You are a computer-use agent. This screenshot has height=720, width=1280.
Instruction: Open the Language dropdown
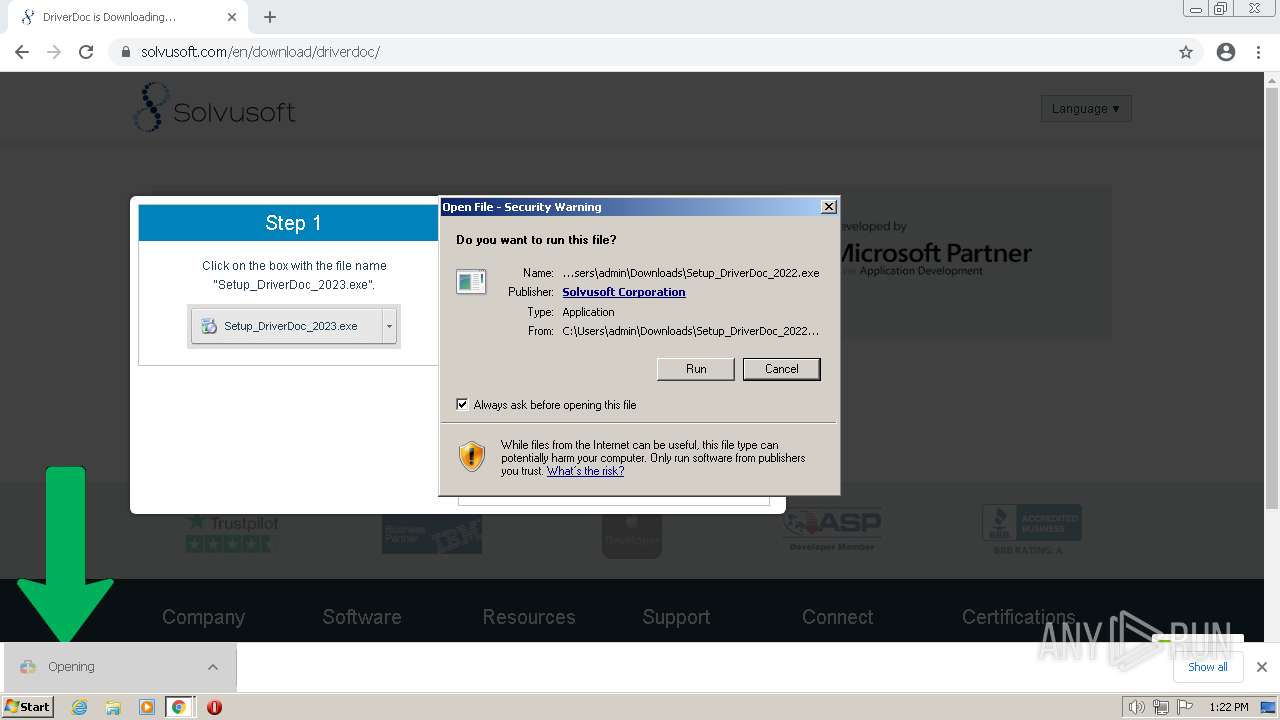1086,108
